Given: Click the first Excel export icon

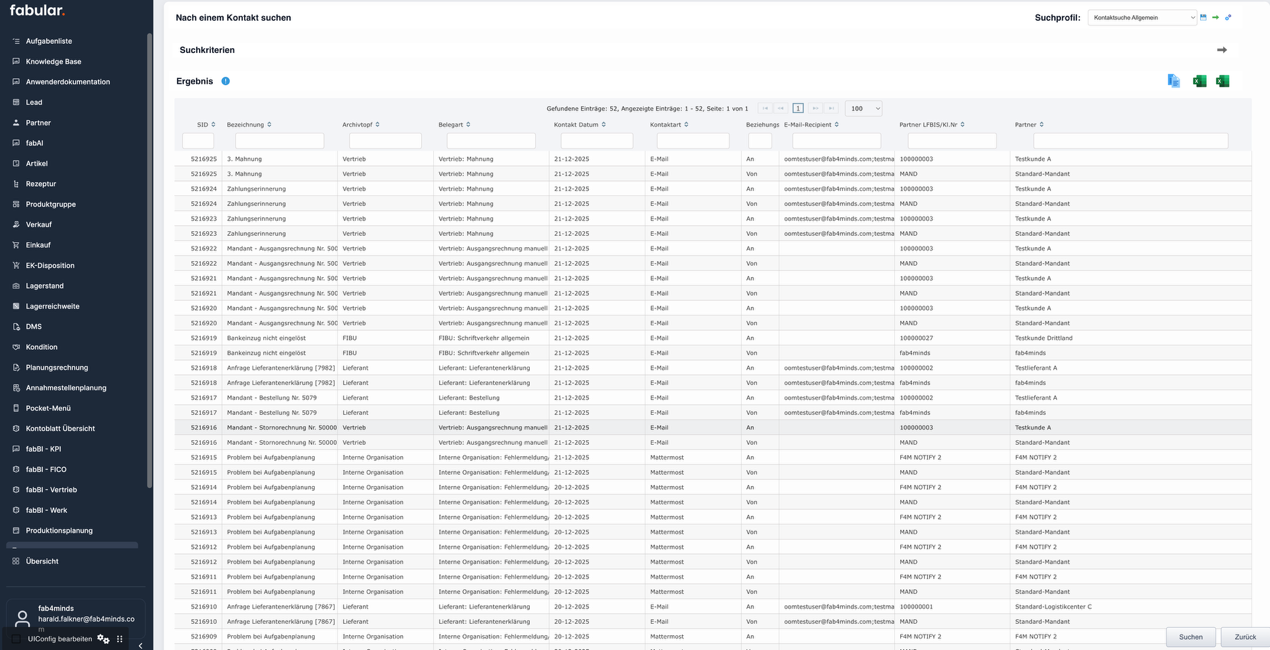Looking at the screenshot, I should pyautogui.click(x=1199, y=81).
